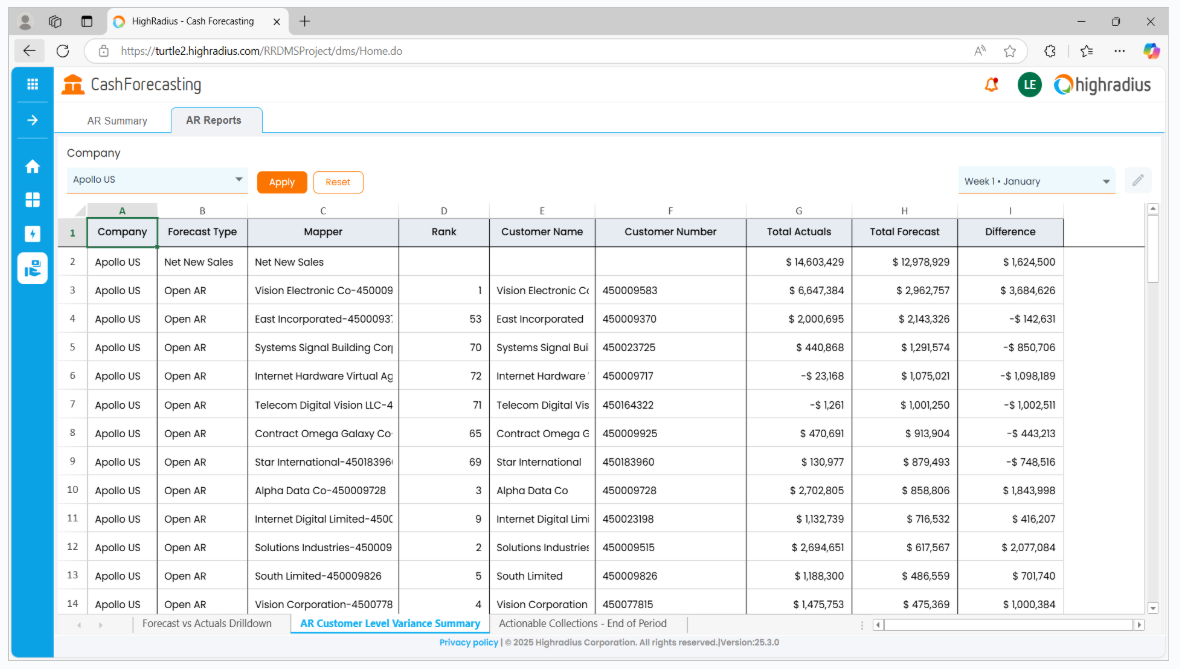Select column A header
This screenshot has width=1180, height=669.
click(x=122, y=211)
